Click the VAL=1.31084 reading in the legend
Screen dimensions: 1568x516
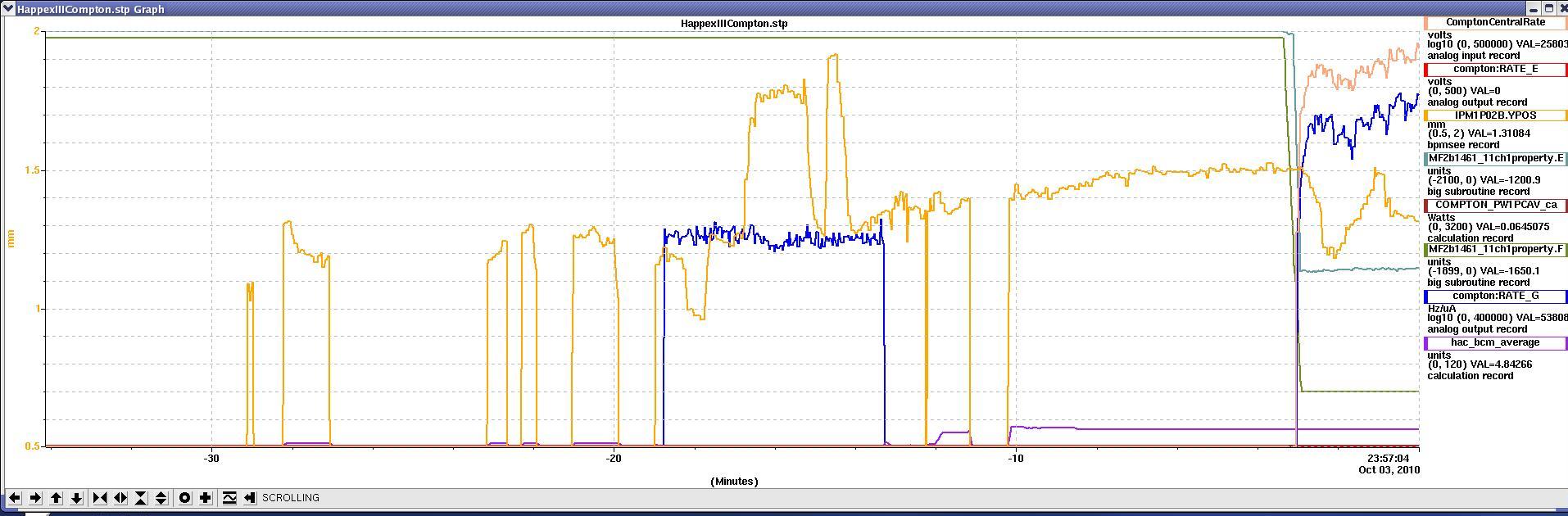[1498, 134]
